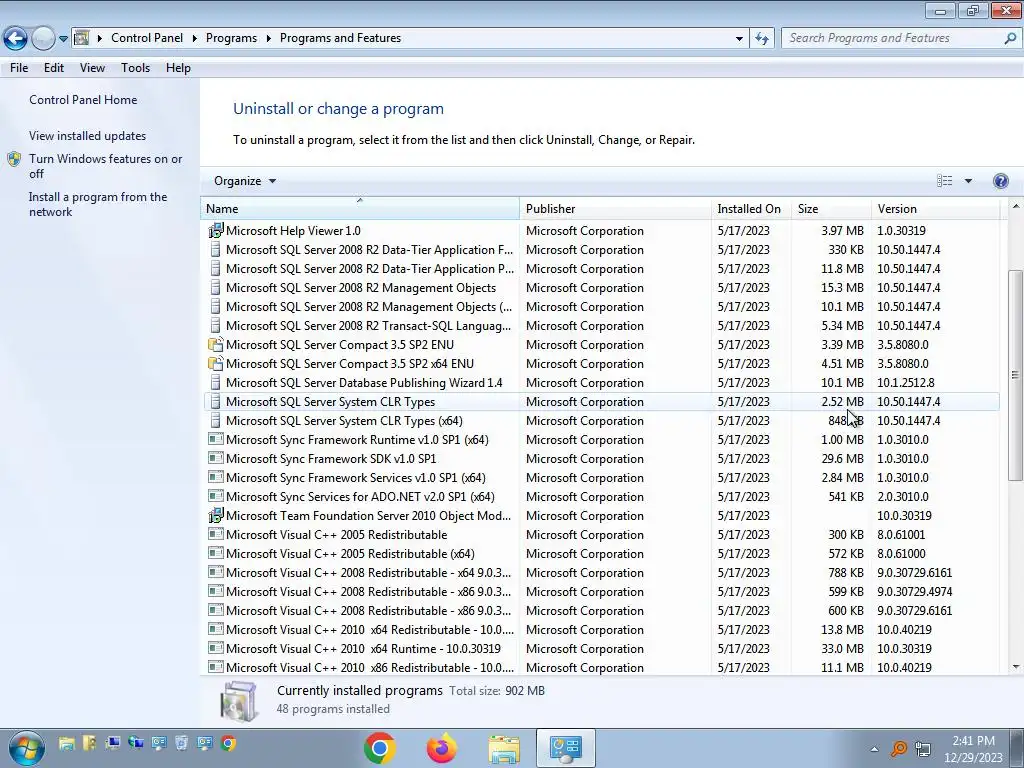Select Microsoft SQL Server 2008 R2 Management Objects
Viewport: 1024px width, 768px height.
pyautogui.click(x=601, y=288)
